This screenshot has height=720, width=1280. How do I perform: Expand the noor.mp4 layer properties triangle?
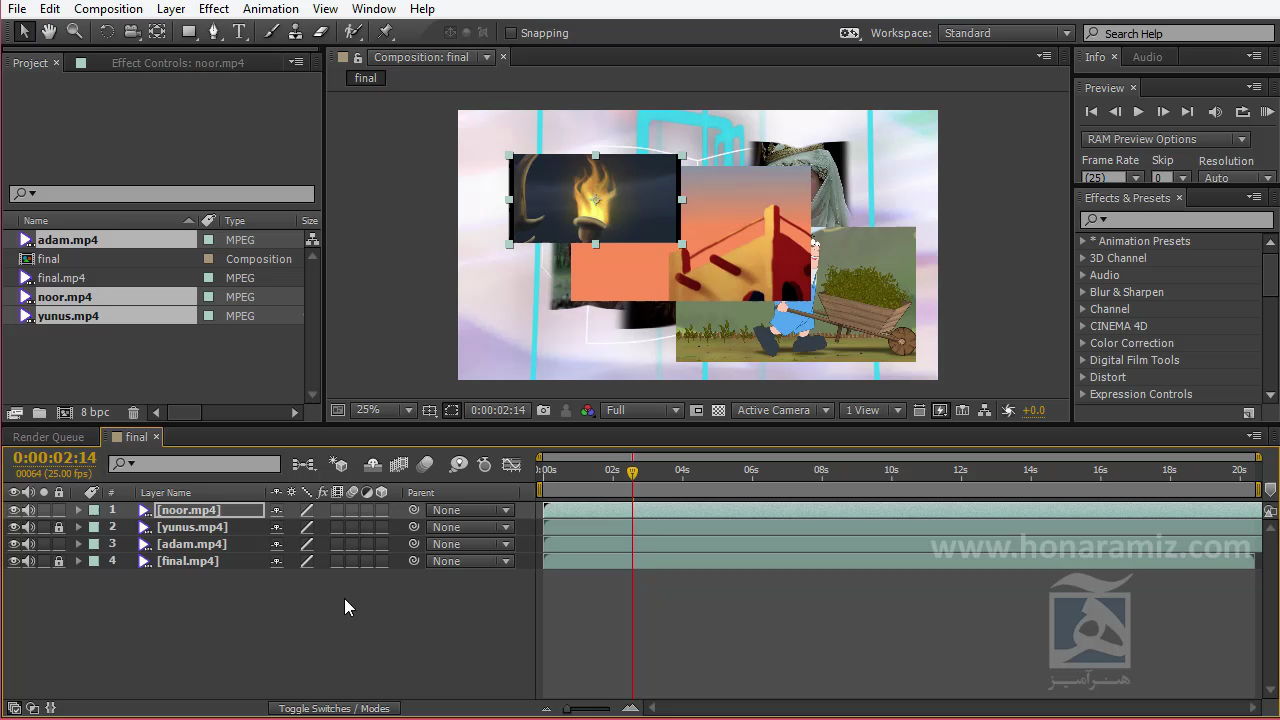point(79,510)
